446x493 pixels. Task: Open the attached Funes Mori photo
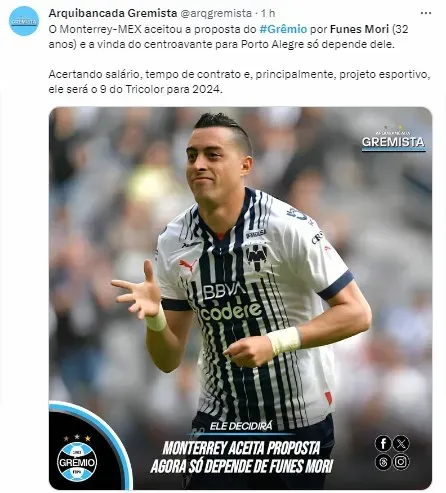coord(240,298)
